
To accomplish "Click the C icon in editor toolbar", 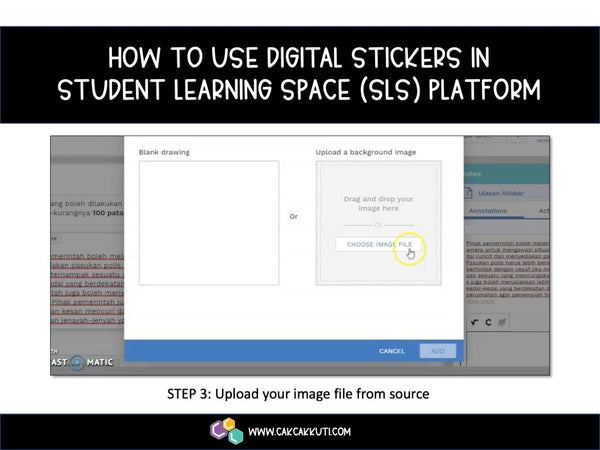I will coord(488,323).
